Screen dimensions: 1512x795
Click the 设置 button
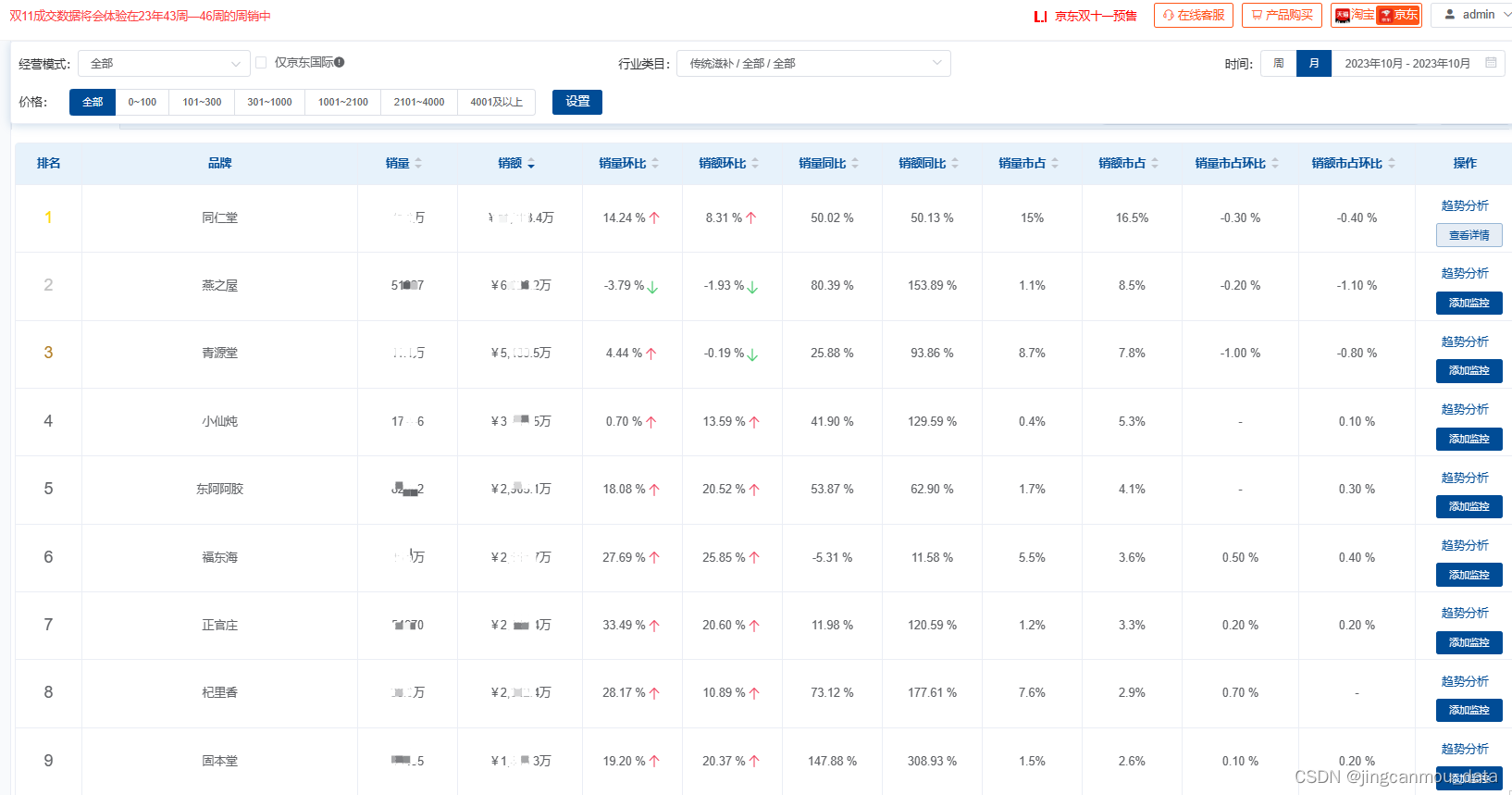(x=577, y=102)
